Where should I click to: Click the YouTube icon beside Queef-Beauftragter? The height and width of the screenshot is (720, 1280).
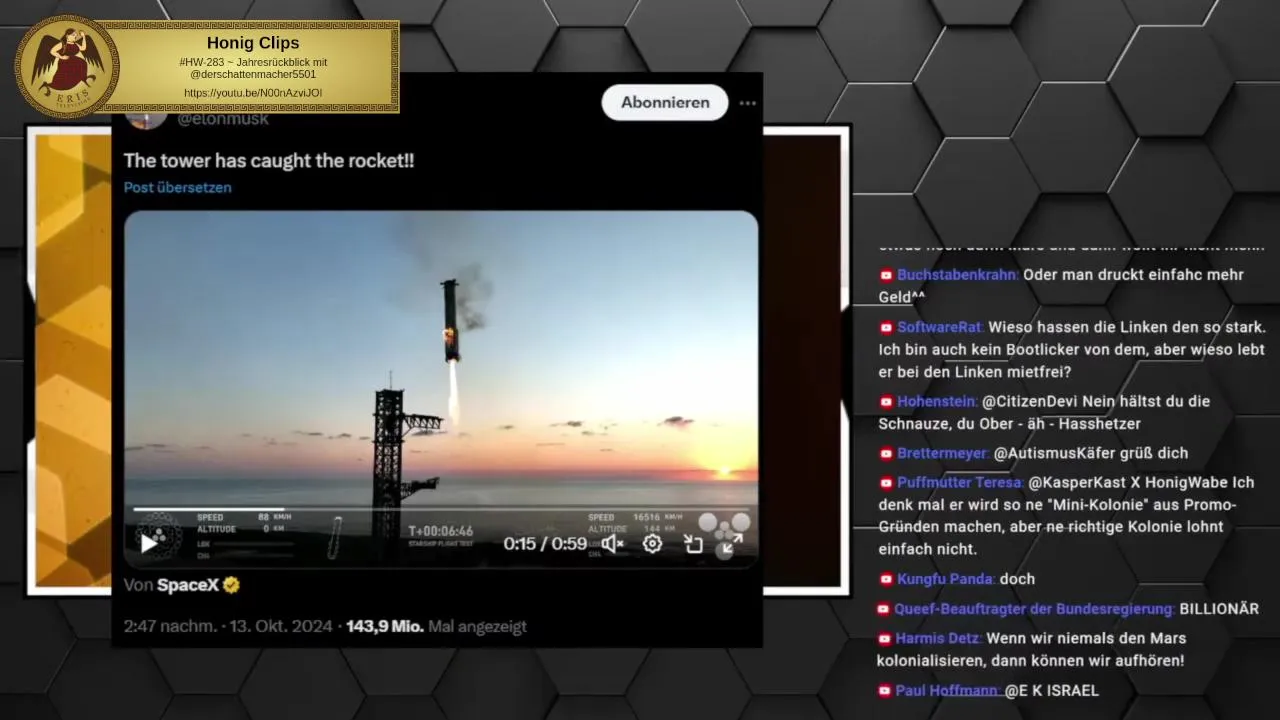point(884,609)
